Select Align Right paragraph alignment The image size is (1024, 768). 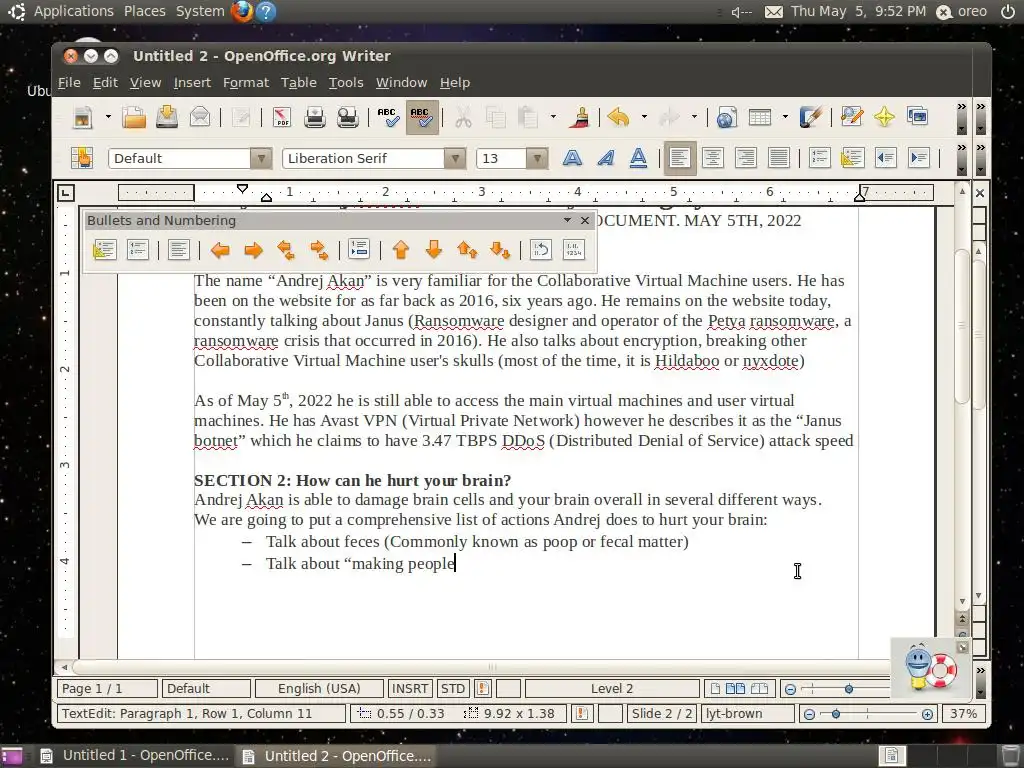745,158
